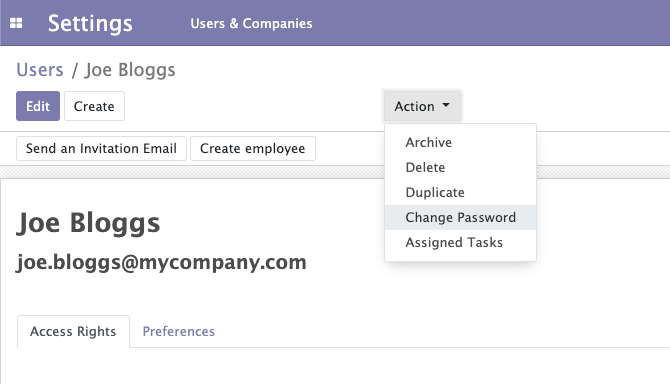This screenshot has height=384, width=670.
Task: Send an Invitation Email
Action: click(101, 149)
